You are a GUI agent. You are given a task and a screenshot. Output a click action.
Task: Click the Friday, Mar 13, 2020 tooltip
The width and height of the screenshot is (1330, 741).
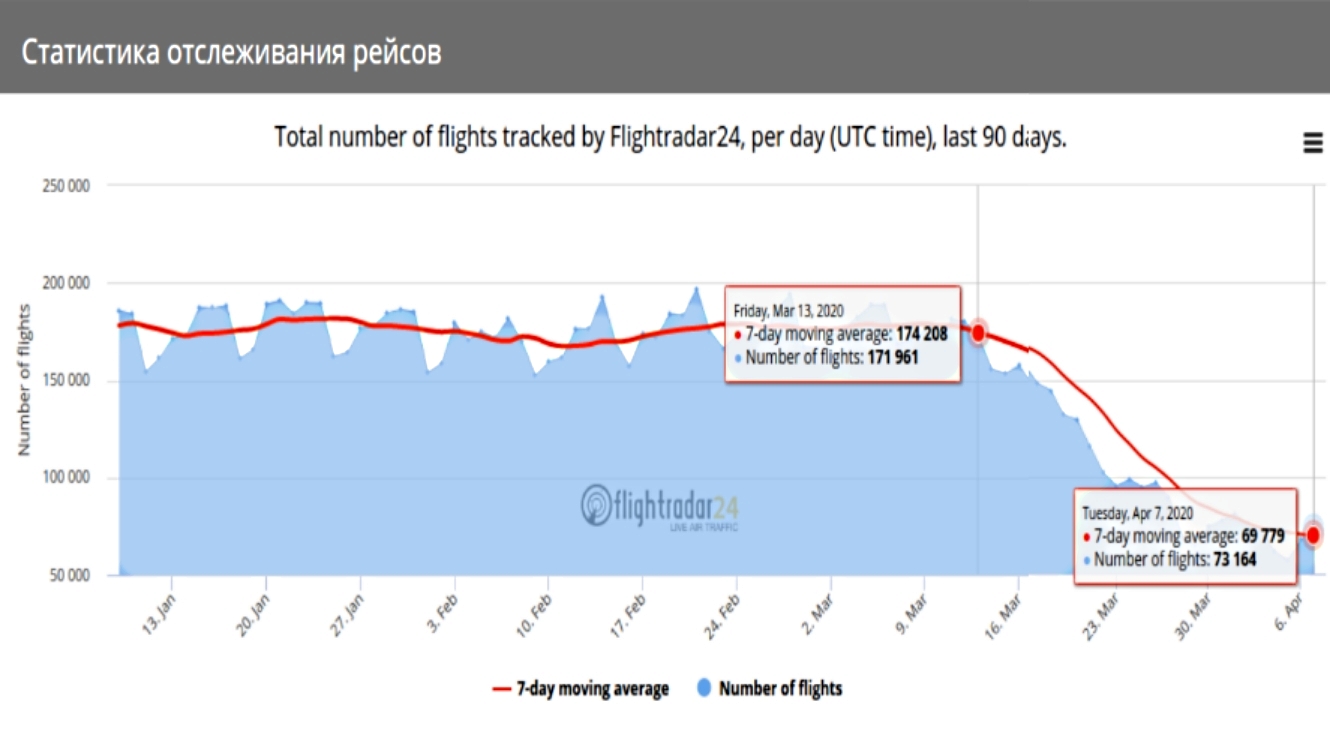pyautogui.click(x=843, y=334)
